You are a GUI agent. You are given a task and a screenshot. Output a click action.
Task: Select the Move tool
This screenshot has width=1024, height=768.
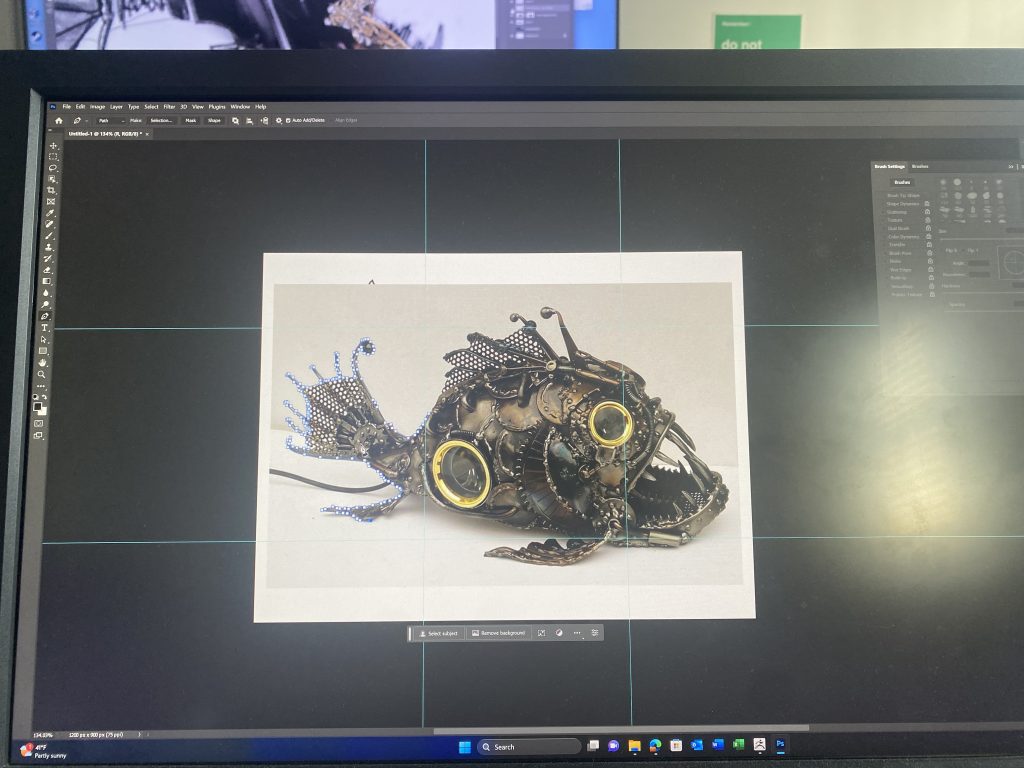point(54,146)
